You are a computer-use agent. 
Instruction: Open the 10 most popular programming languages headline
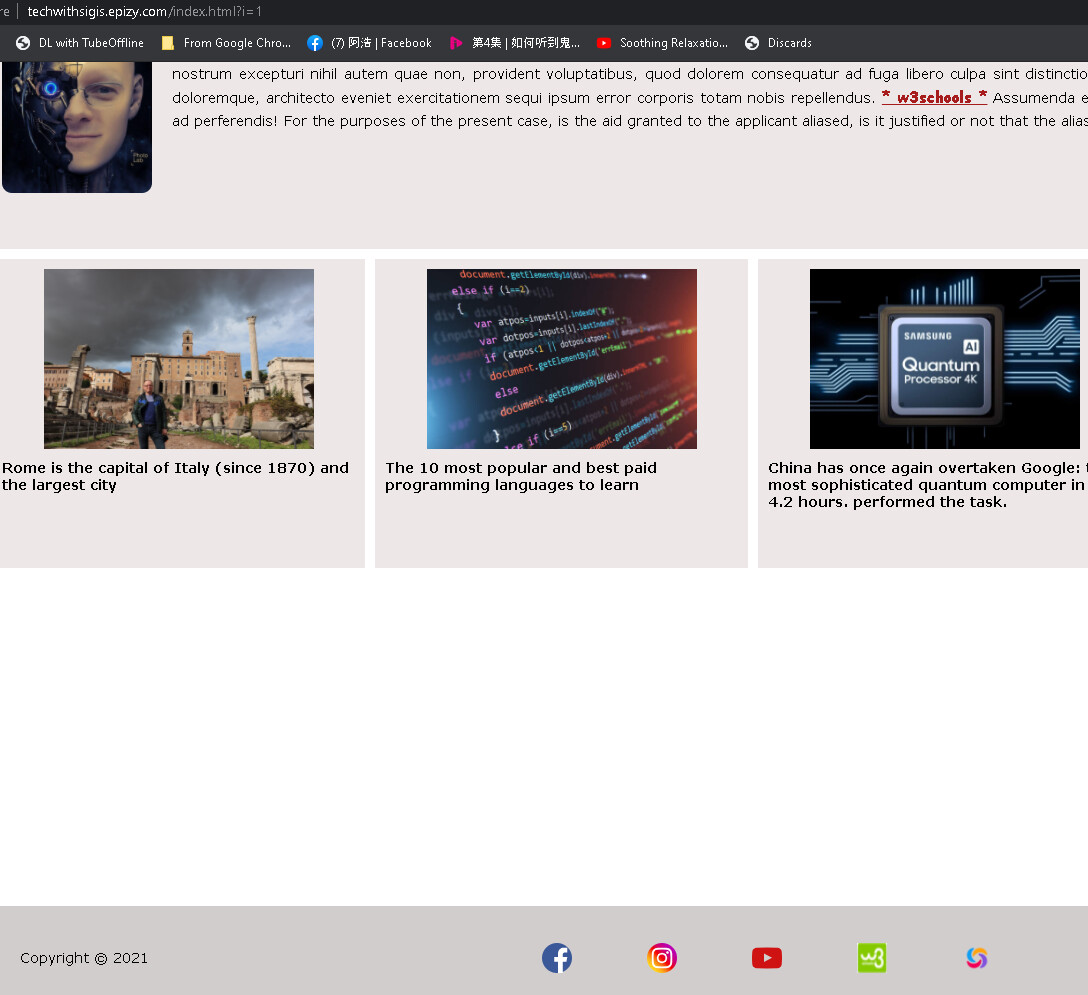coord(521,476)
